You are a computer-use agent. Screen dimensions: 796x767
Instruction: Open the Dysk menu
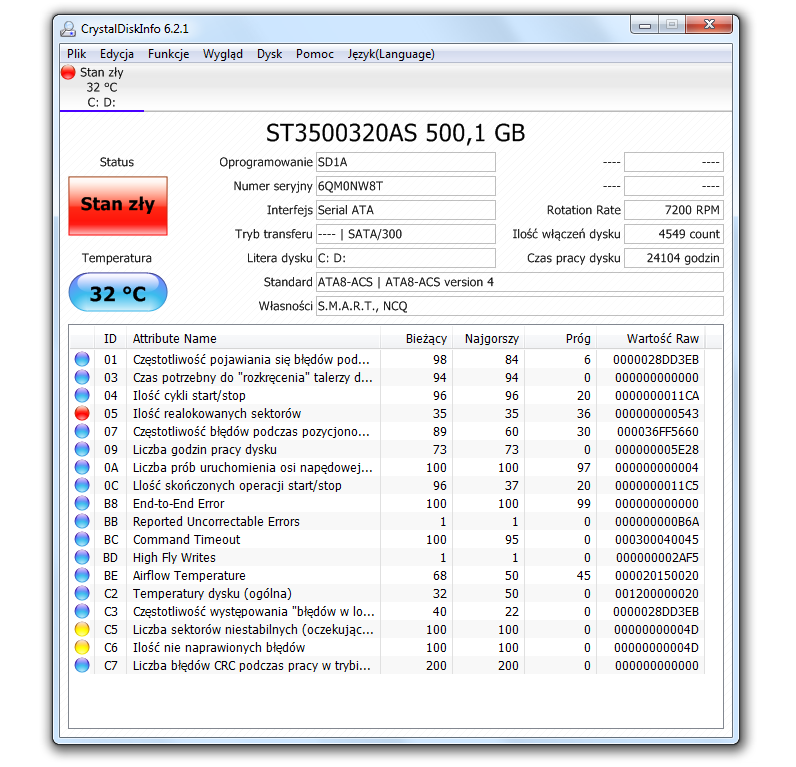pyautogui.click(x=270, y=54)
